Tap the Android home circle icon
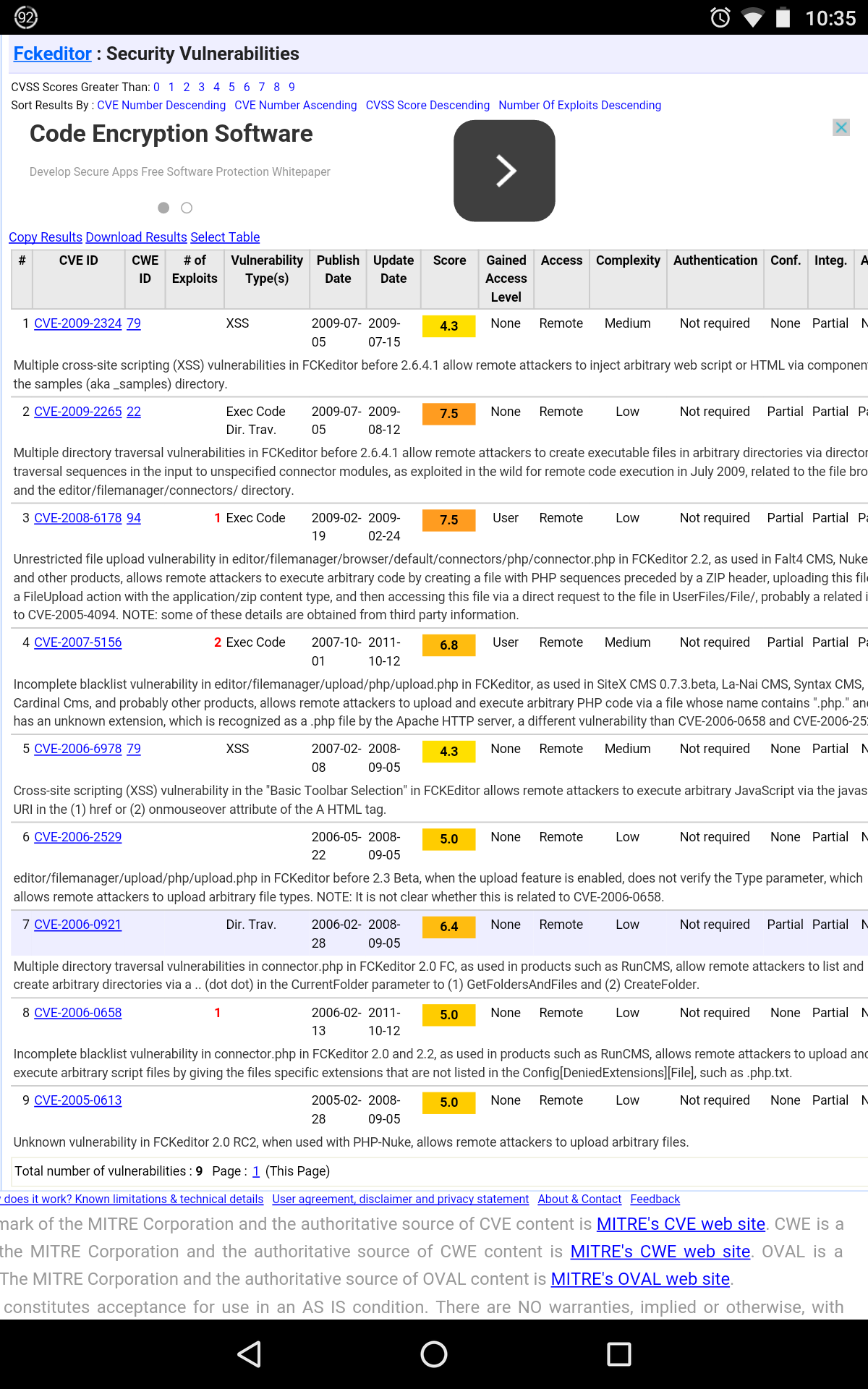 point(434,1354)
